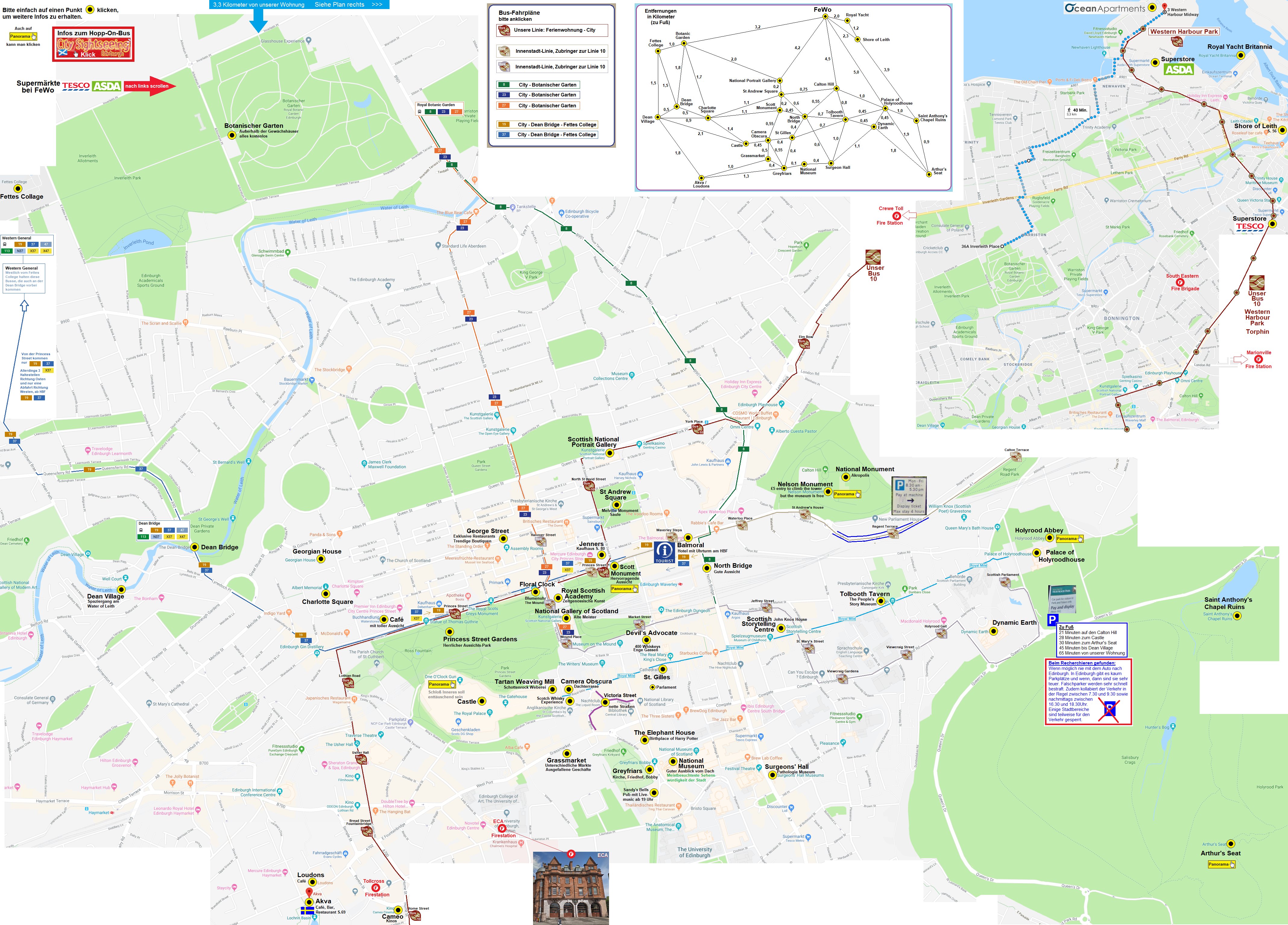1288x925 pixels.
Task: Open the 'Unsere Linie: Ferienwohnung - City' timetable
Action: 553,30
